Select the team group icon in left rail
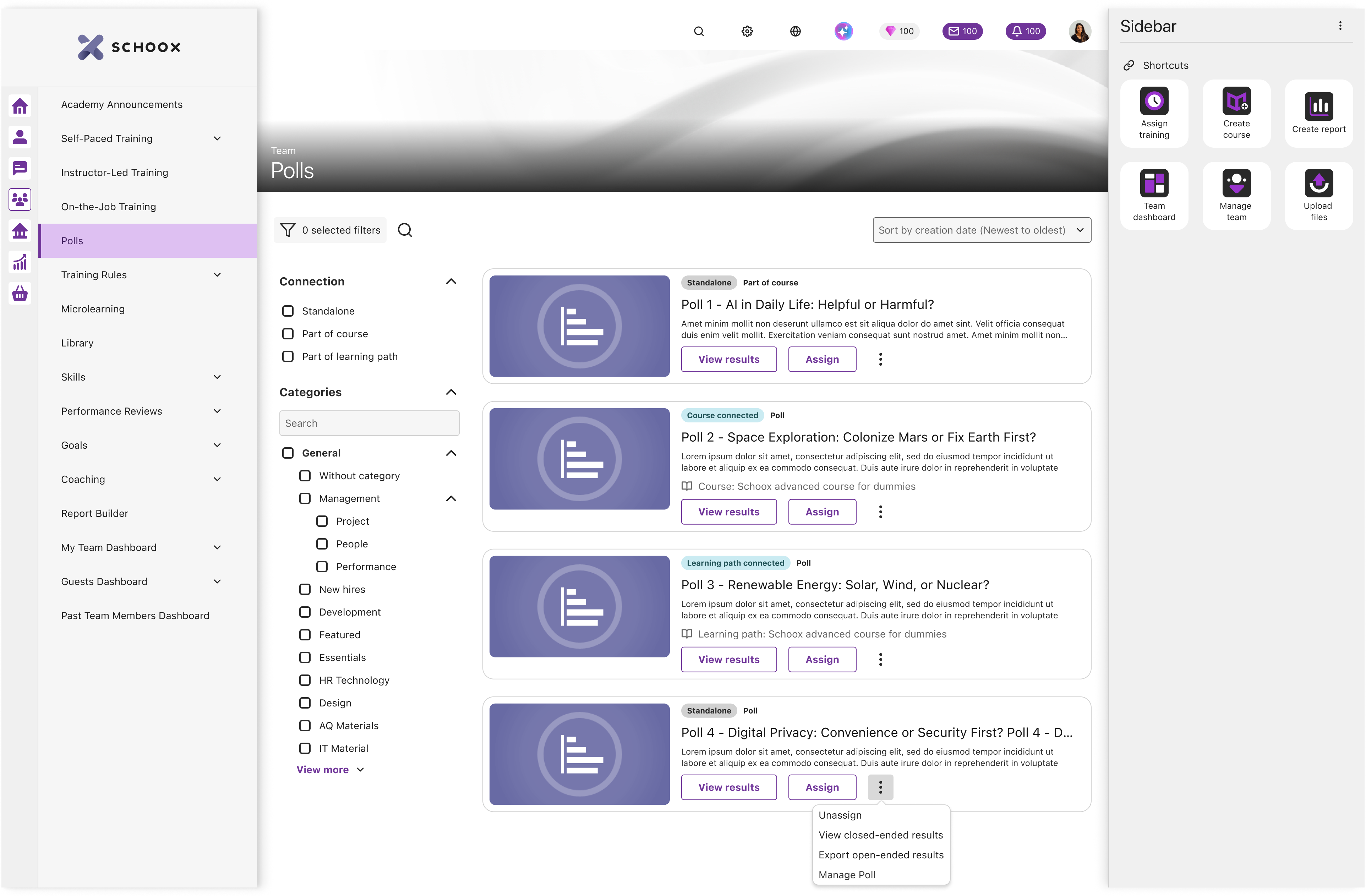This screenshot has width=1366, height=896. pyautogui.click(x=20, y=200)
